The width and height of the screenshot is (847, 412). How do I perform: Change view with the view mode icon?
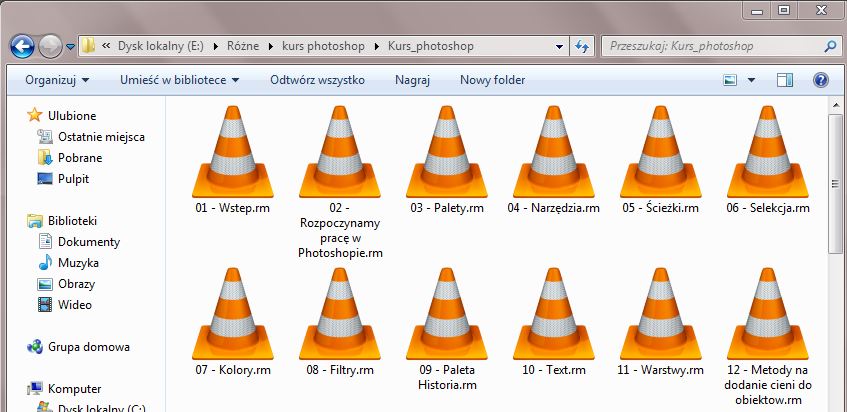point(730,80)
